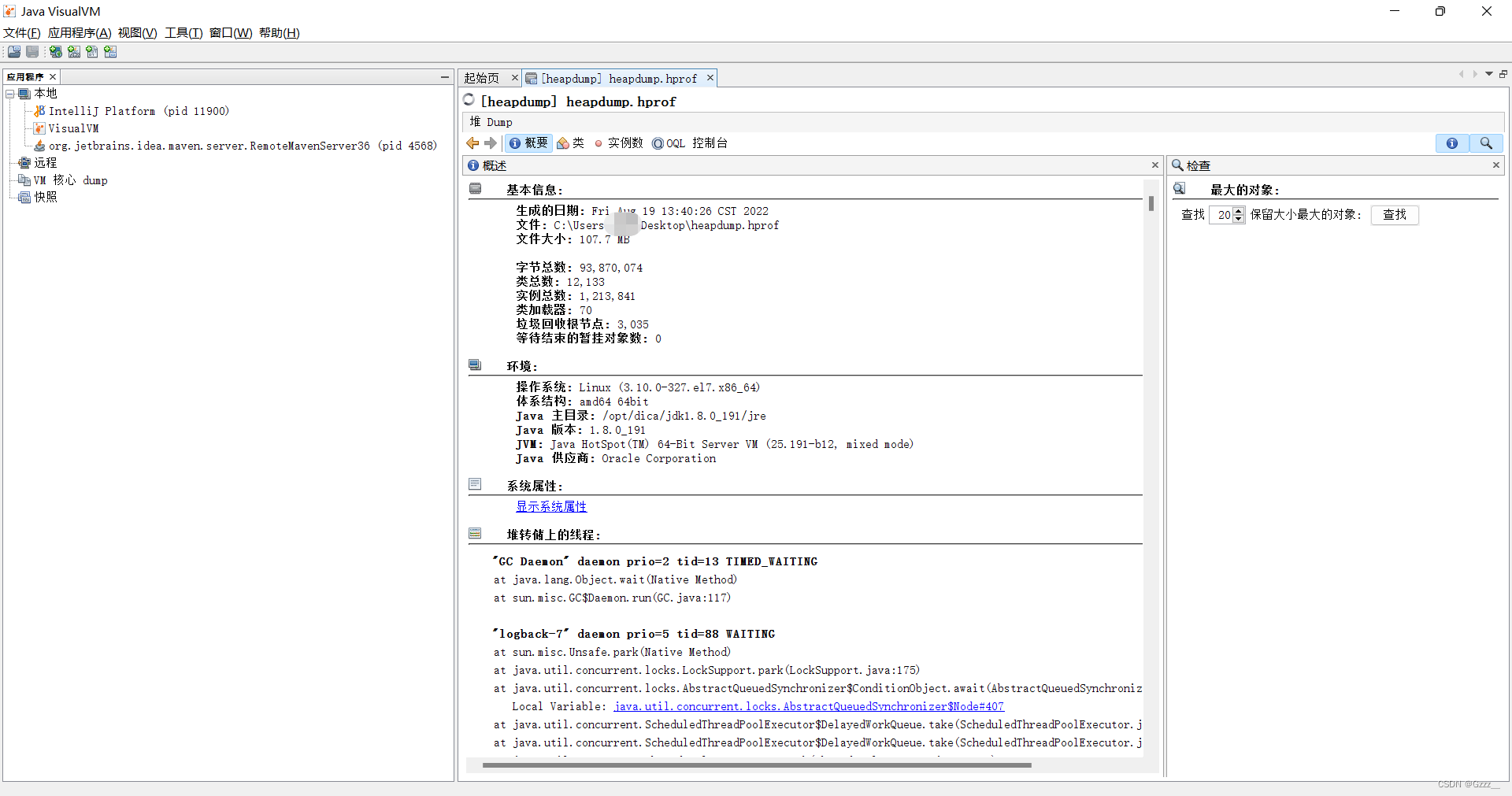Click the Add VM Core Dump toolbar icon
Screen dimensions: 1512x796
(92, 52)
